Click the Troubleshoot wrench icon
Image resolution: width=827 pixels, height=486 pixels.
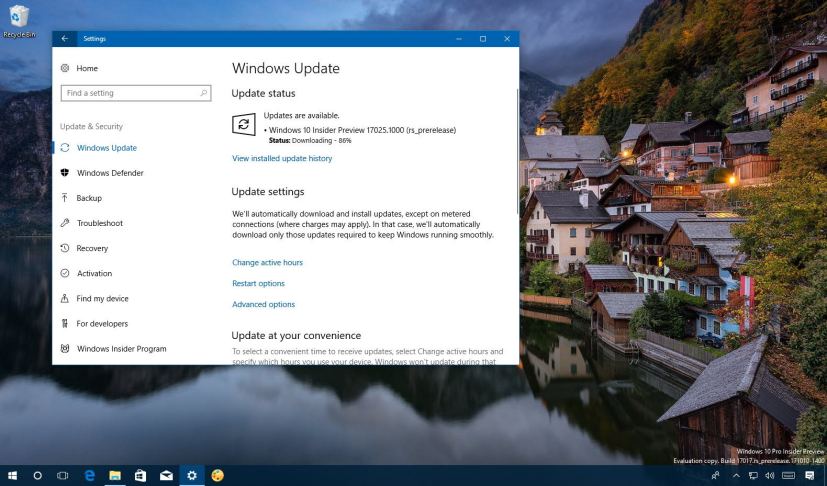65,223
